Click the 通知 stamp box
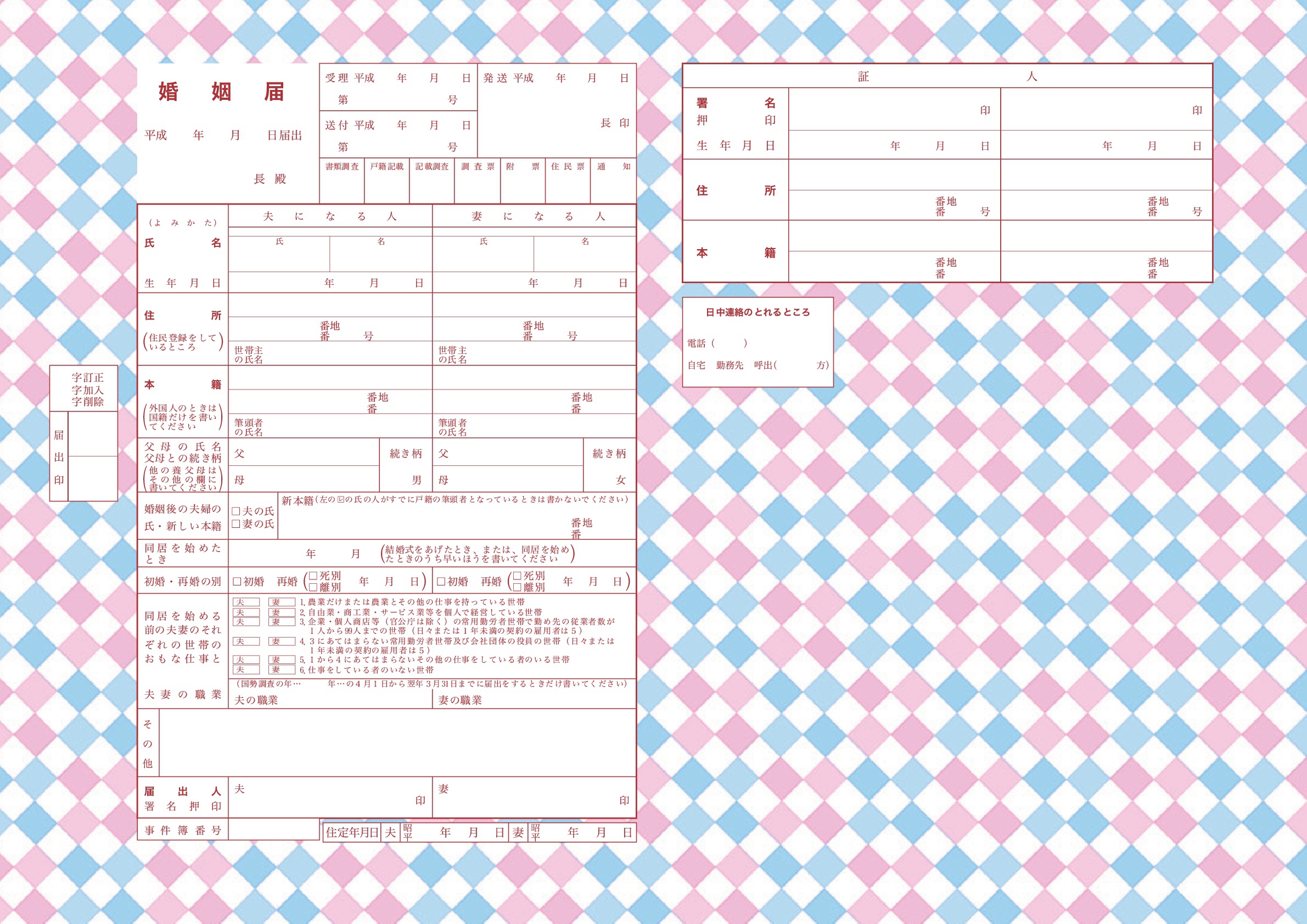Screen dimensions: 1307x924 tap(613, 181)
